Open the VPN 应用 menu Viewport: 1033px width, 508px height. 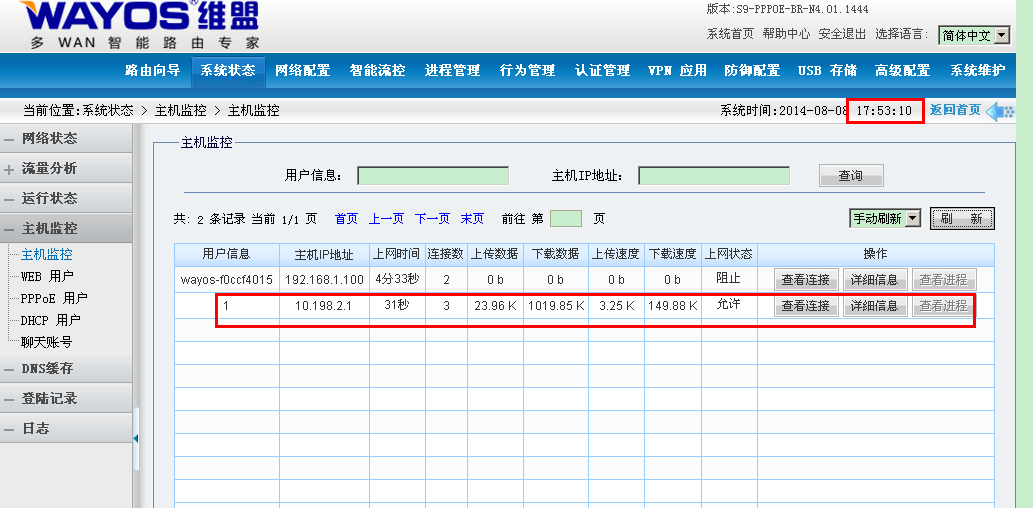pos(677,71)
